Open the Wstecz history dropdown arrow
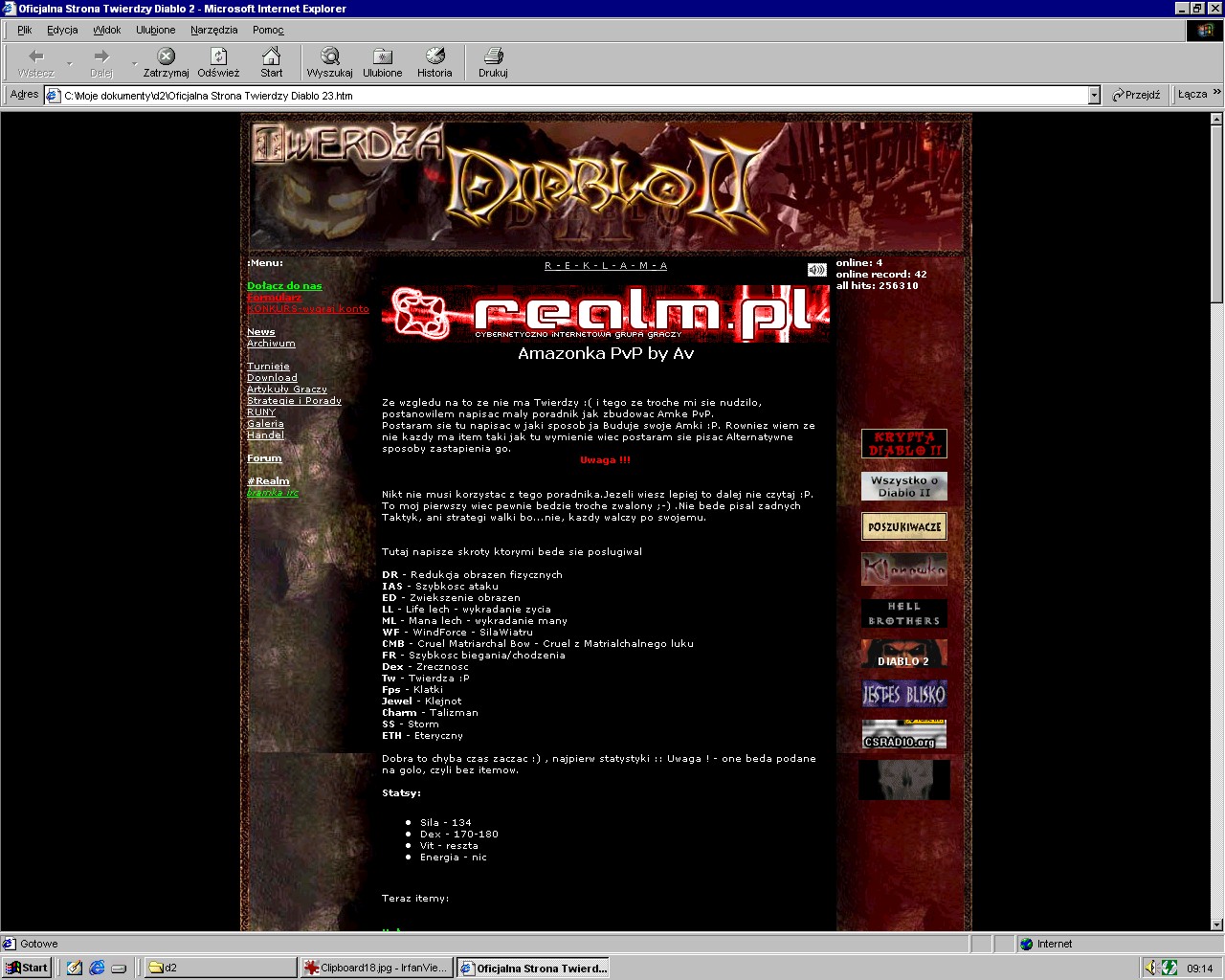Viewport: 1225px width, 980px height. pos(69,64)
